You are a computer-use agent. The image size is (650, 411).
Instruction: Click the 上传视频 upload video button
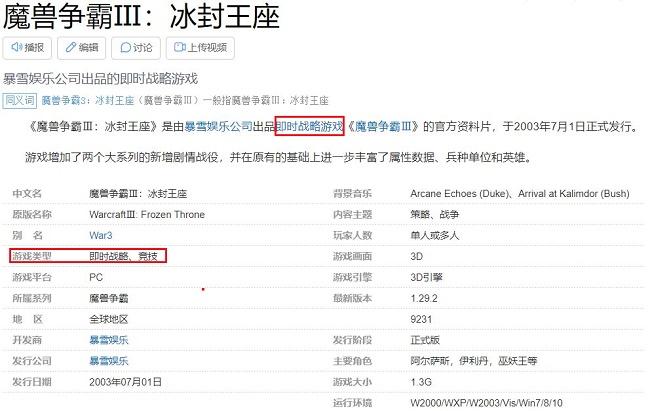pos(200,48)
